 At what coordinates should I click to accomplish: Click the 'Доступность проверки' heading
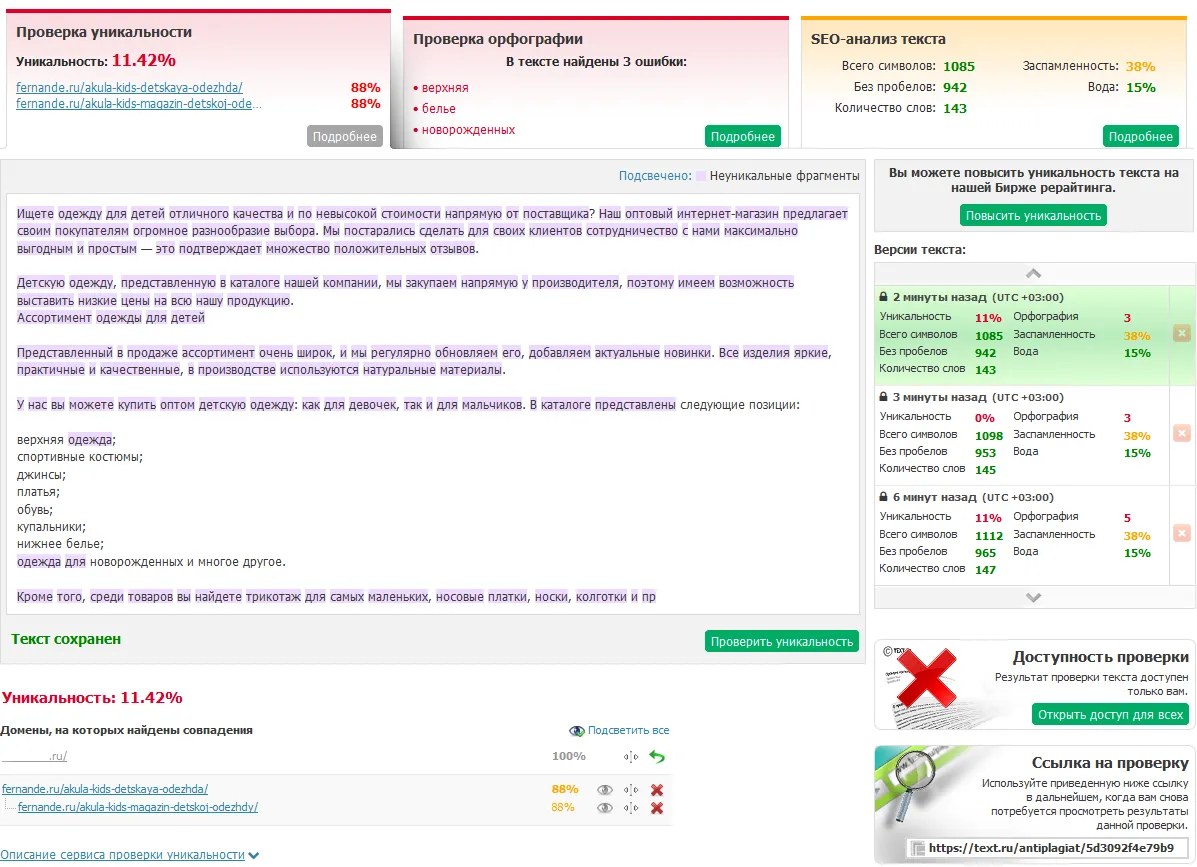point(1101,657)
